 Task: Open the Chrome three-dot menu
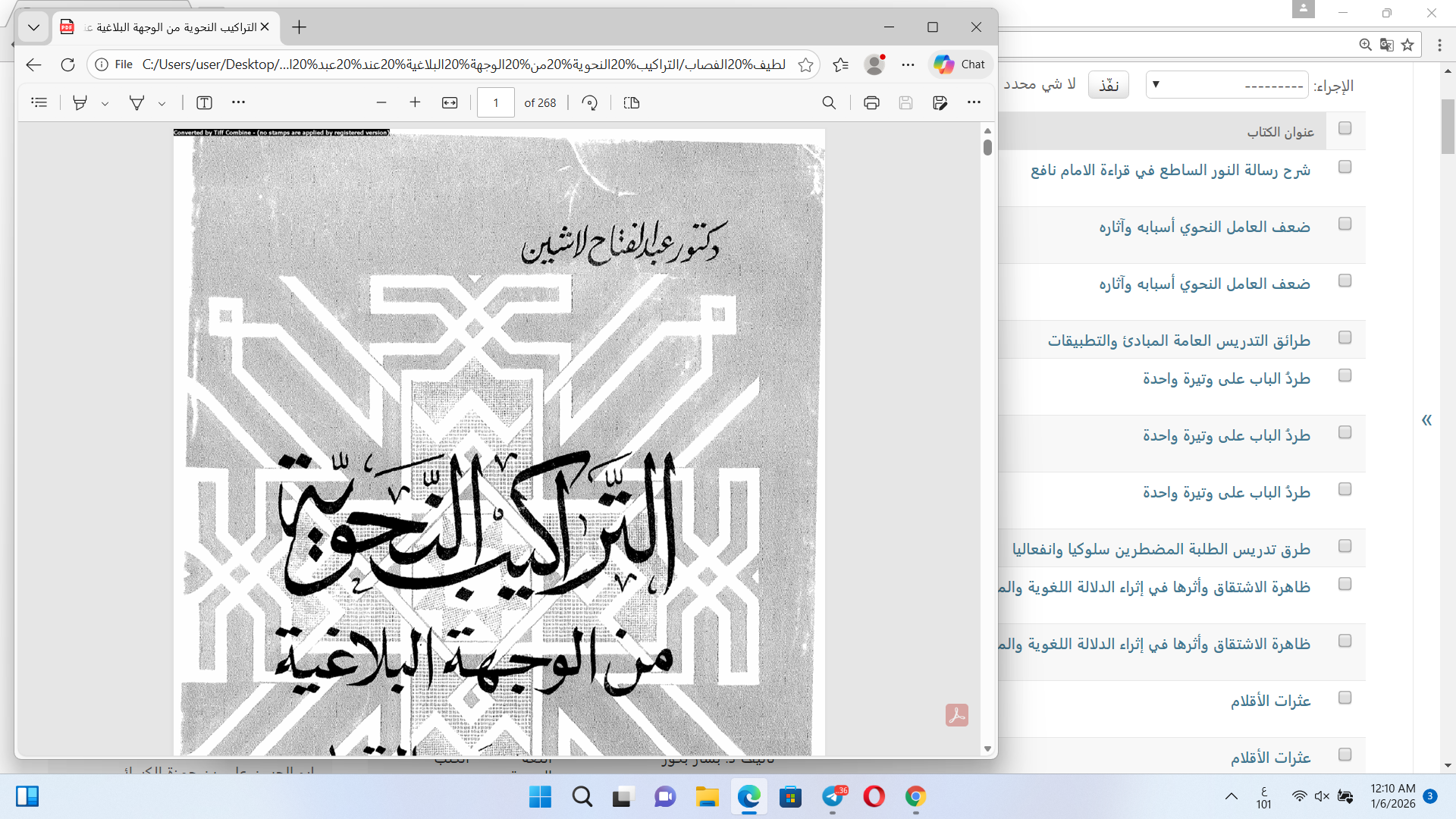(x=1439, y=45)
